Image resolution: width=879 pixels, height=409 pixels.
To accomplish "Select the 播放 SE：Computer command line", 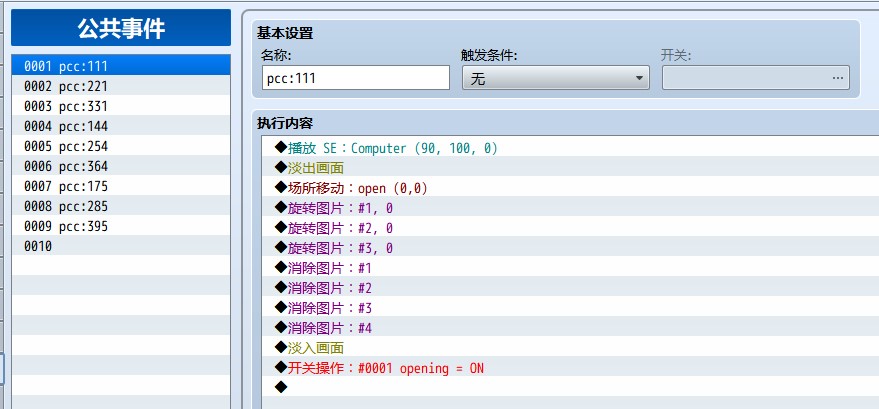I will click(570, 148).
